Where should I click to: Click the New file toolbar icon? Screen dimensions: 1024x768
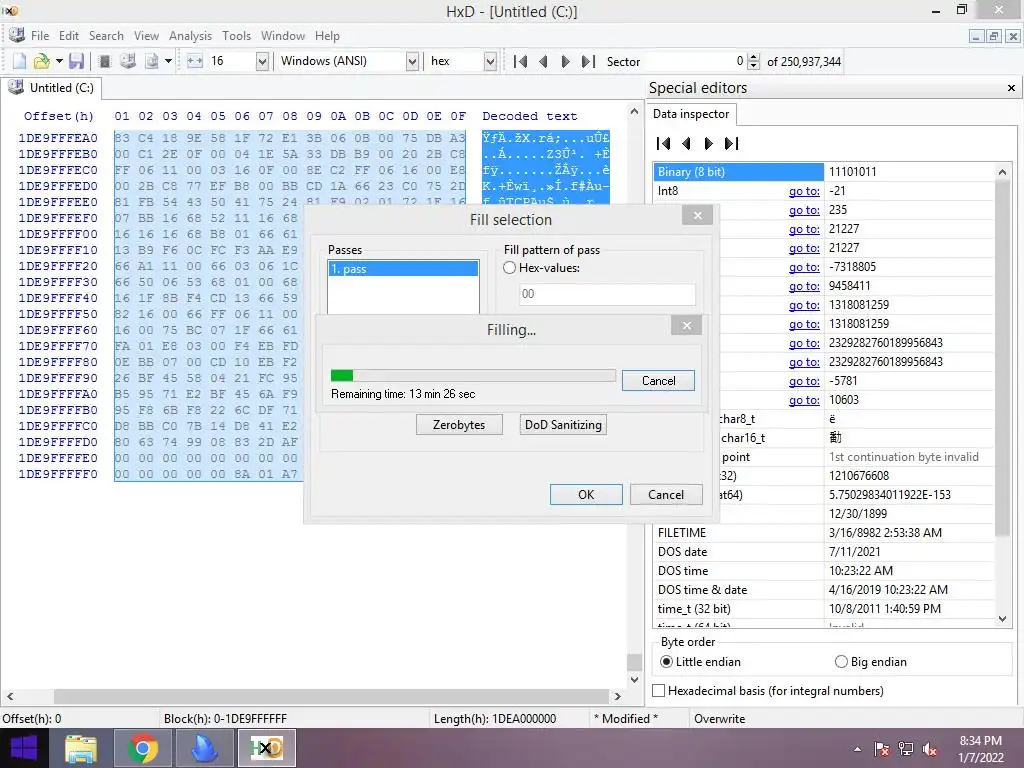[19, 61]
